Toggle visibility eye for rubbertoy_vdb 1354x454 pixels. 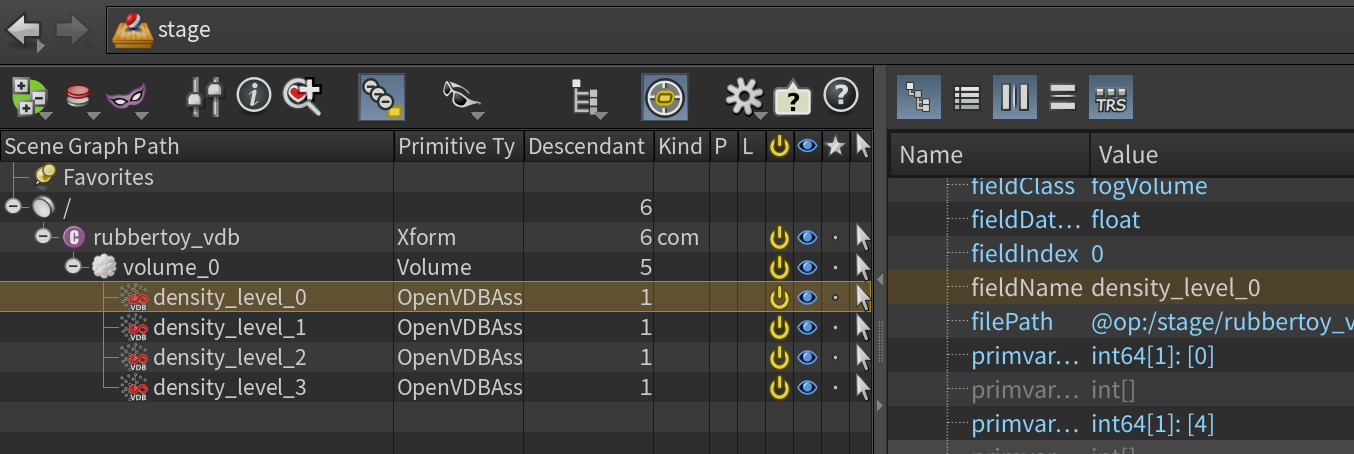pos(807,238)
